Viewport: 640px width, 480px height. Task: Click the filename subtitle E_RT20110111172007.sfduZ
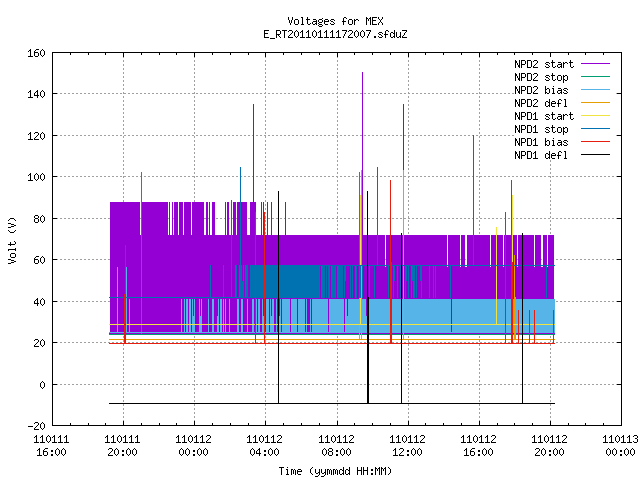click(335, 34)
